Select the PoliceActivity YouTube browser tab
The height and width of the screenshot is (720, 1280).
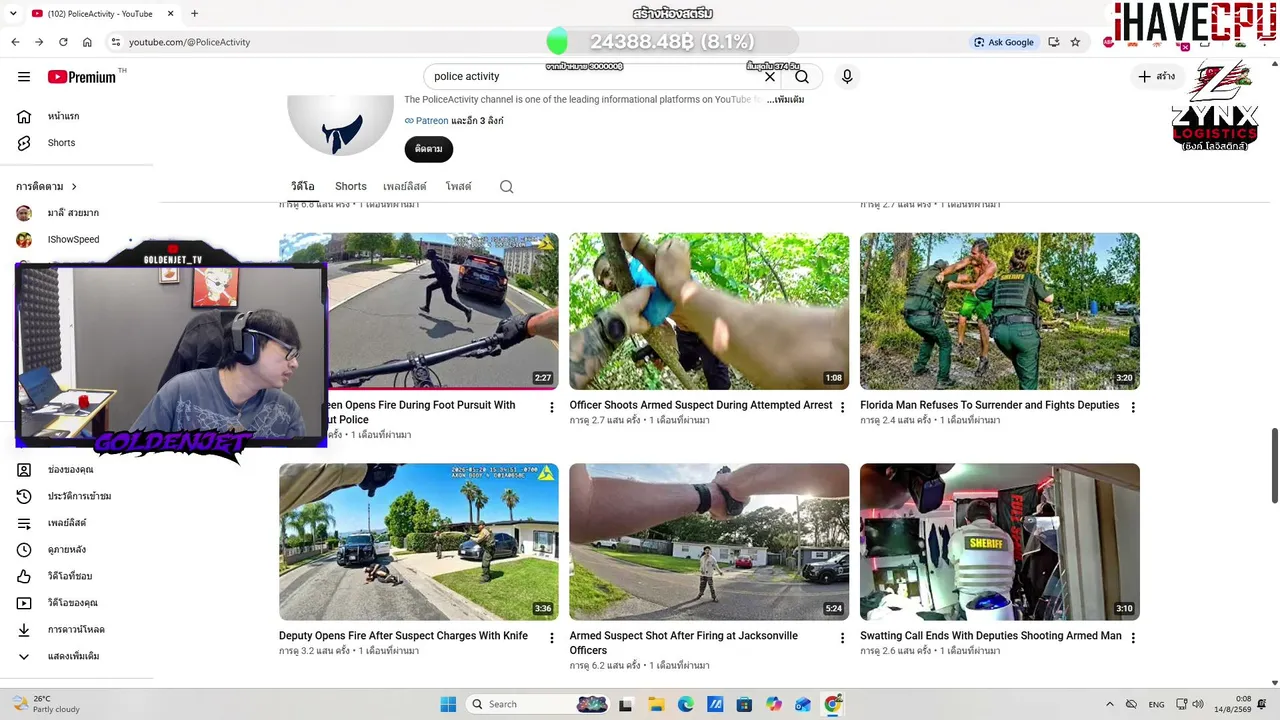click(100, 13)
